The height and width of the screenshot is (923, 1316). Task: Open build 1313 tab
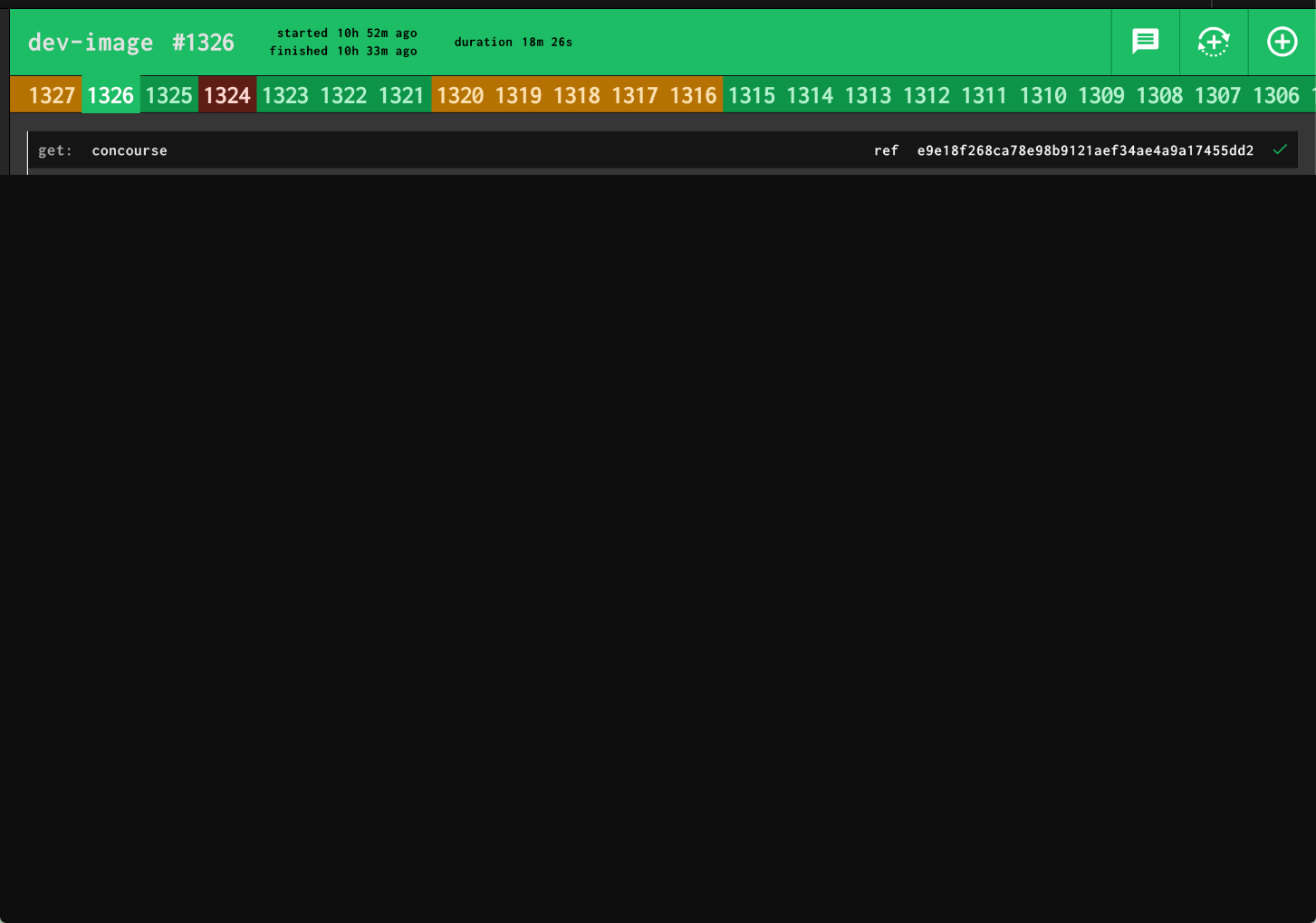(x=868, y=95)
